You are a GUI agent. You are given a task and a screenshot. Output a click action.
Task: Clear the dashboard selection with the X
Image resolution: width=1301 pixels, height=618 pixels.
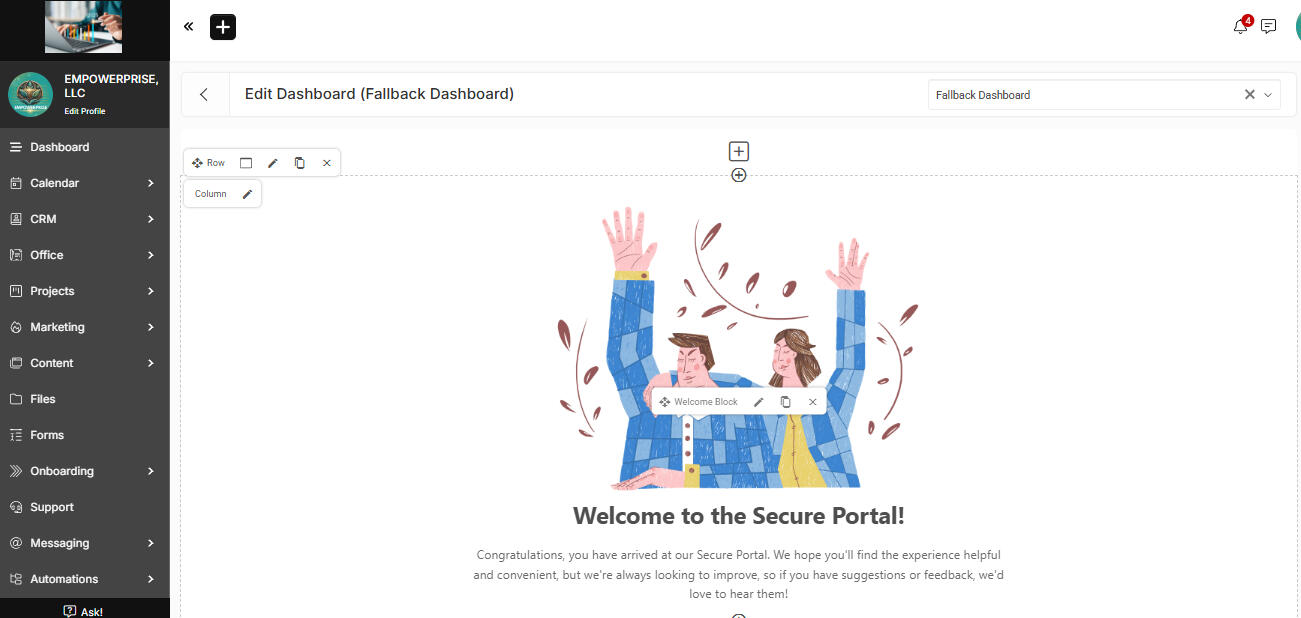tap(1249, 94)
